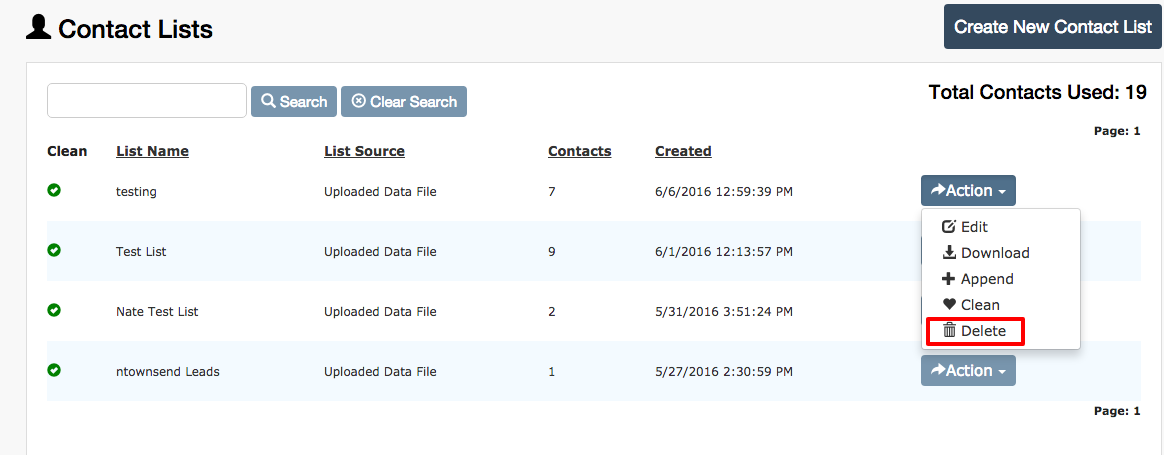The width and height of the screenshot is (1164, 455).
Task: Sort by List Name column header
Action: coord(152,151)
